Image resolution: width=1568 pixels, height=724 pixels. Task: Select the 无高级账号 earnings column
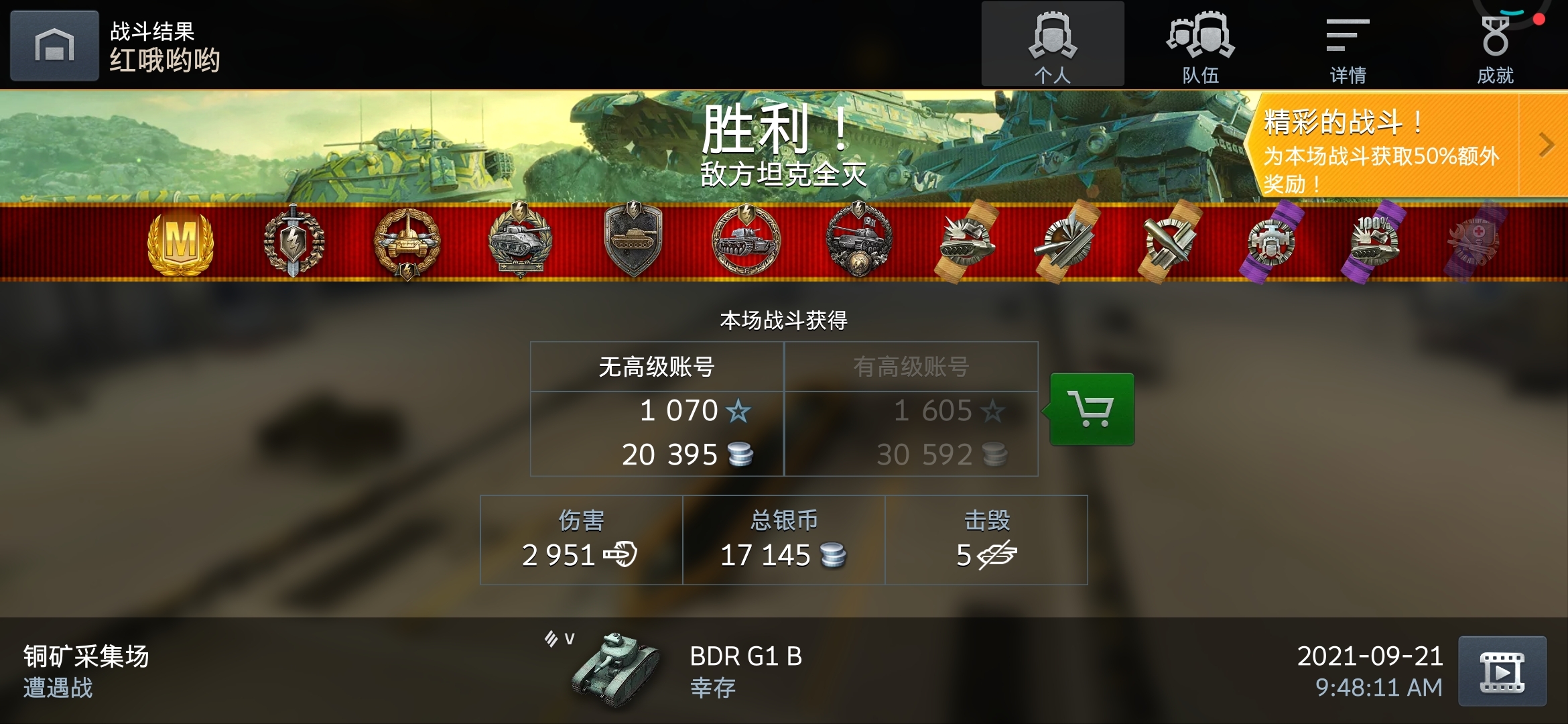tap(657, 409)
